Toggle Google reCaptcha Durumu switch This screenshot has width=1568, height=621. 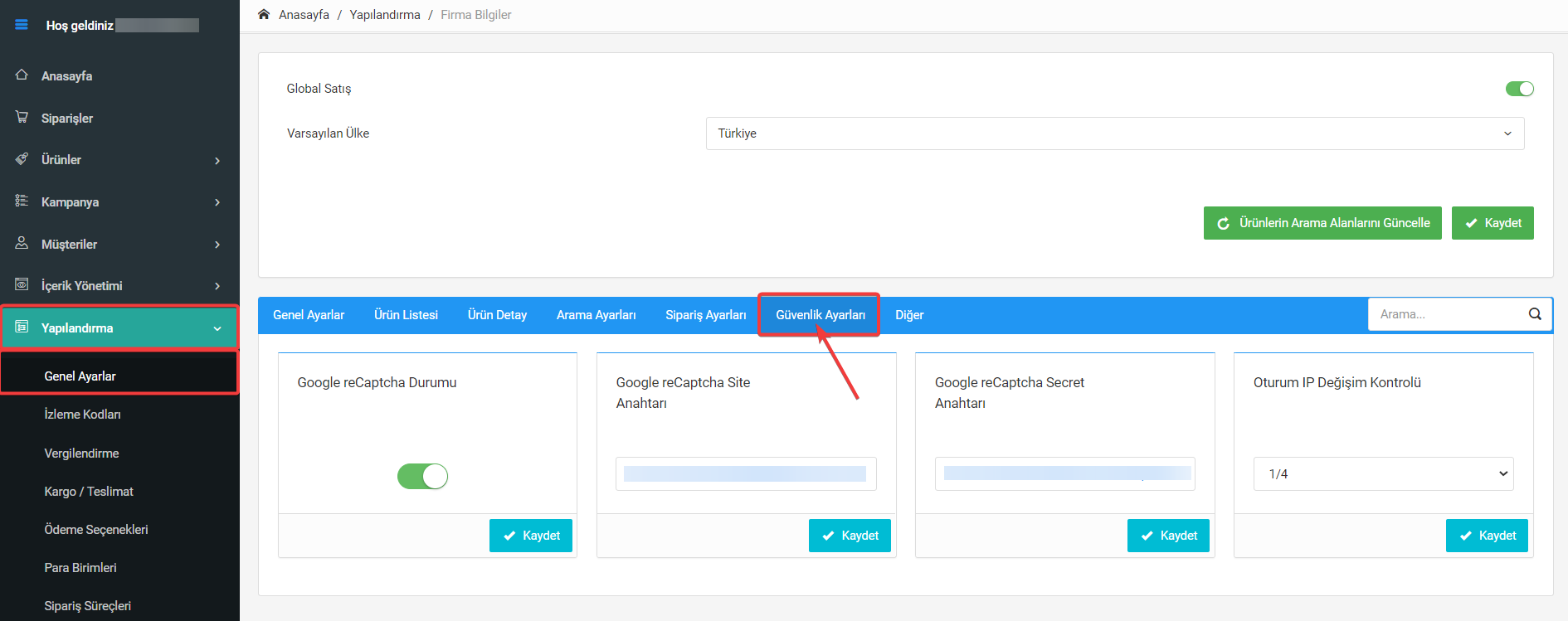coord(422,476)
